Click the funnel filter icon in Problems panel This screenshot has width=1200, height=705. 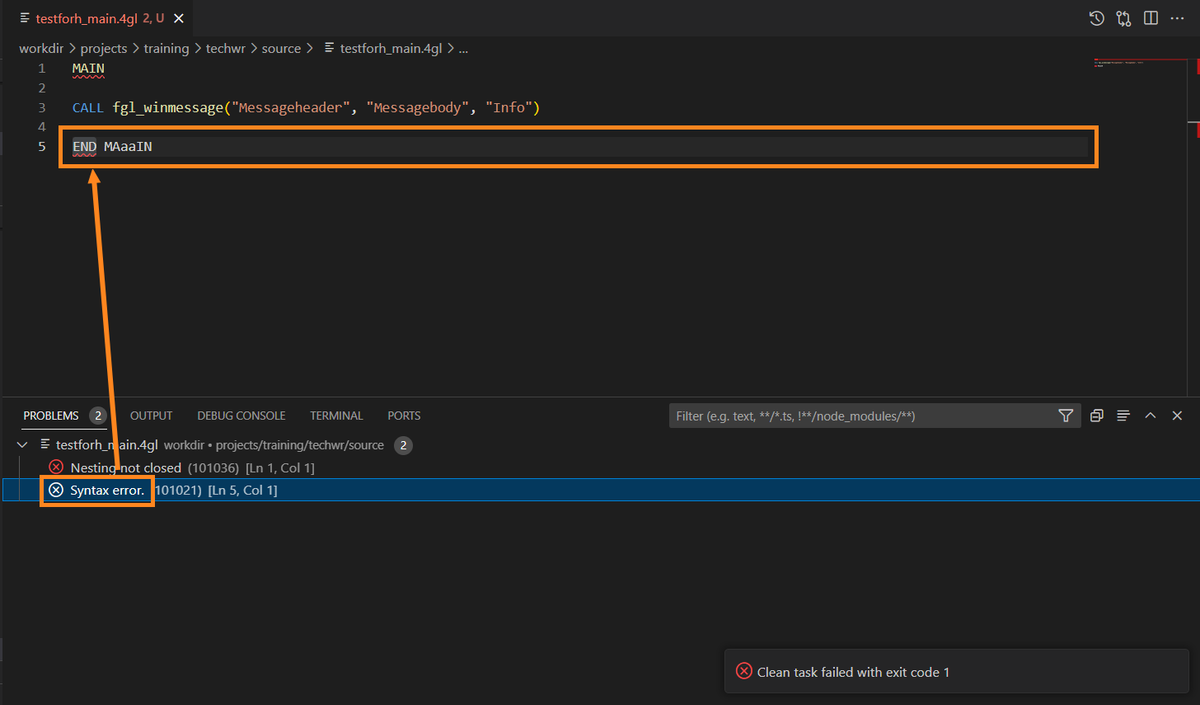tap(1066, 416)
